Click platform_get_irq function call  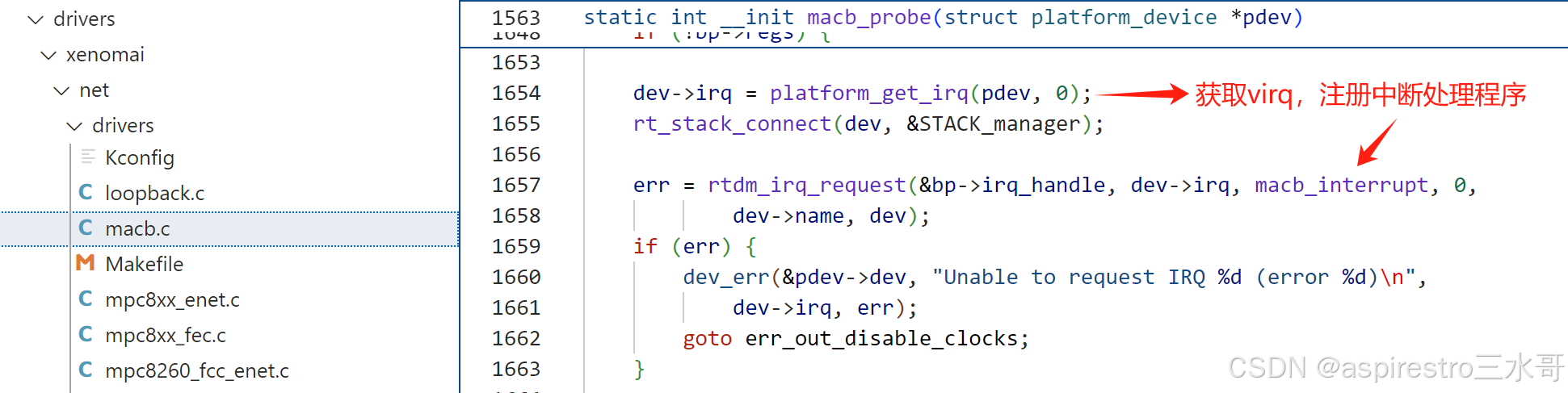[869, 94]
